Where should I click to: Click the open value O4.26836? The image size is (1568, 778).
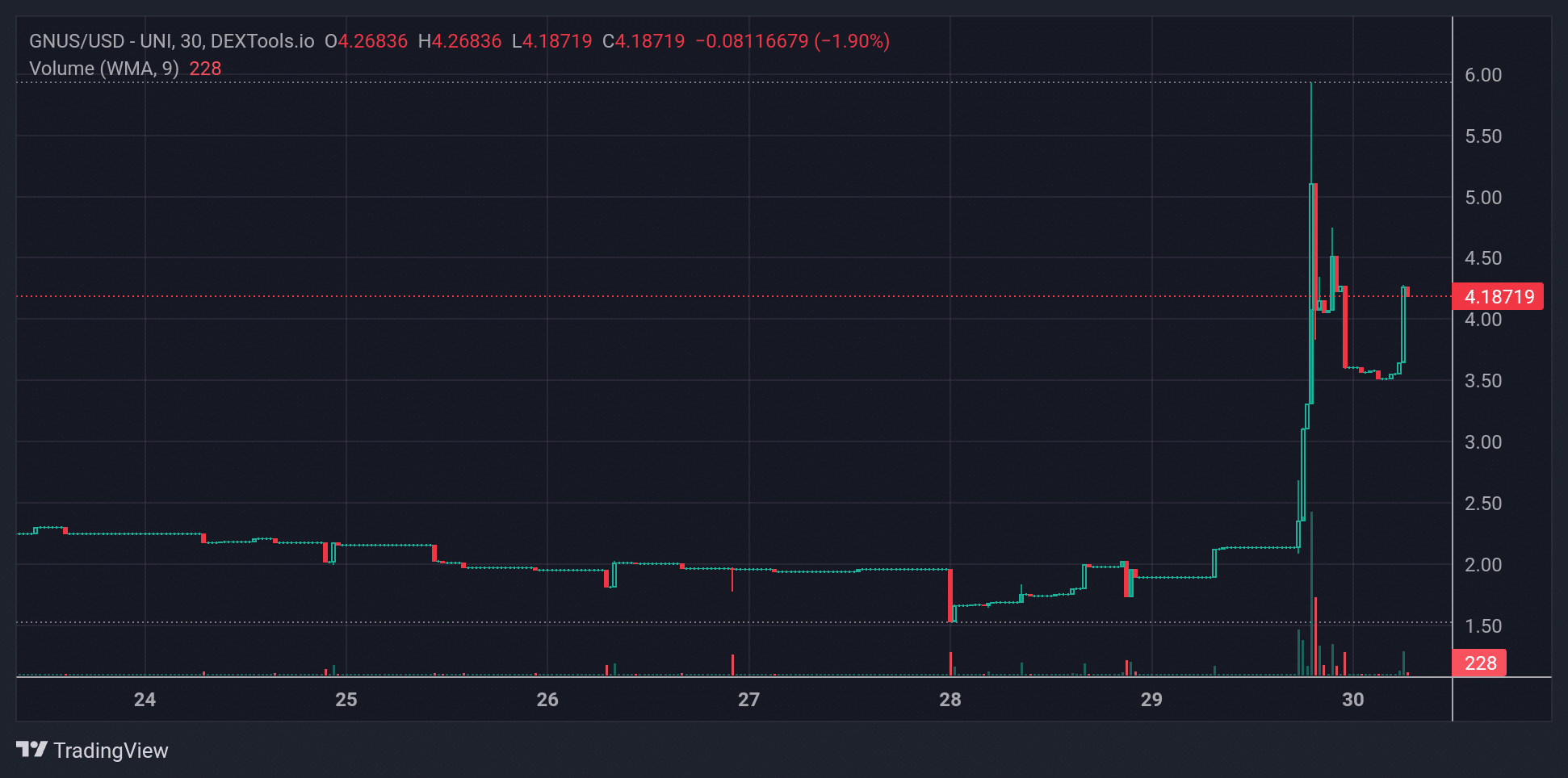click(x=366, y=41)
